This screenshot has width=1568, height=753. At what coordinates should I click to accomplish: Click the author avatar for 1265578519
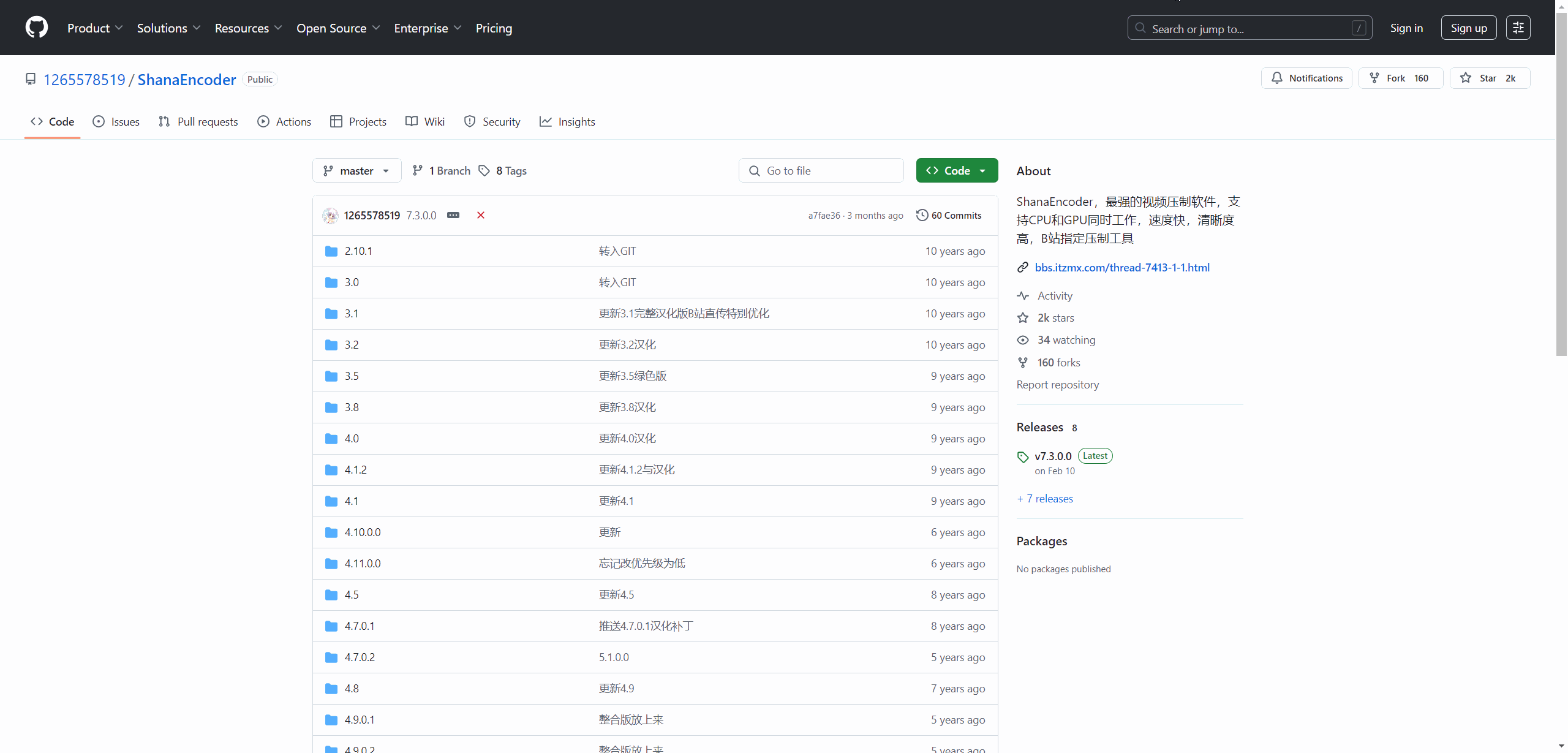pos(331,216)
